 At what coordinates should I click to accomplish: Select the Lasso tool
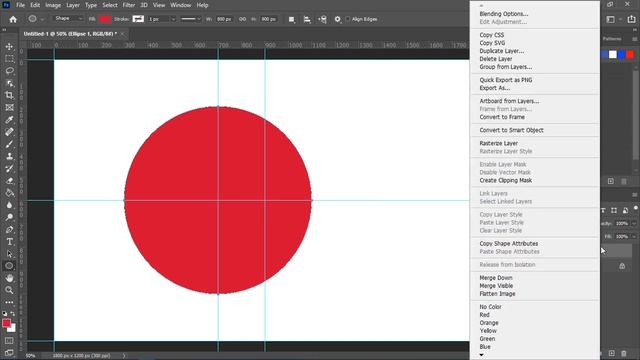click(9, 71)
